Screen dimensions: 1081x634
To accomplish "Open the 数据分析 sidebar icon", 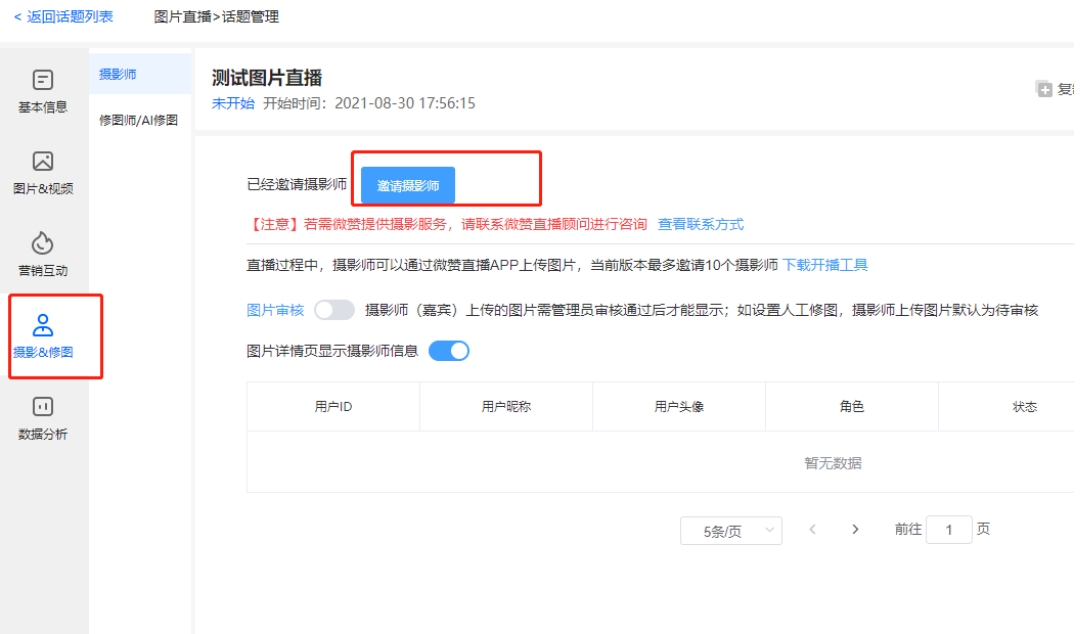I will (x=43, y=407).
